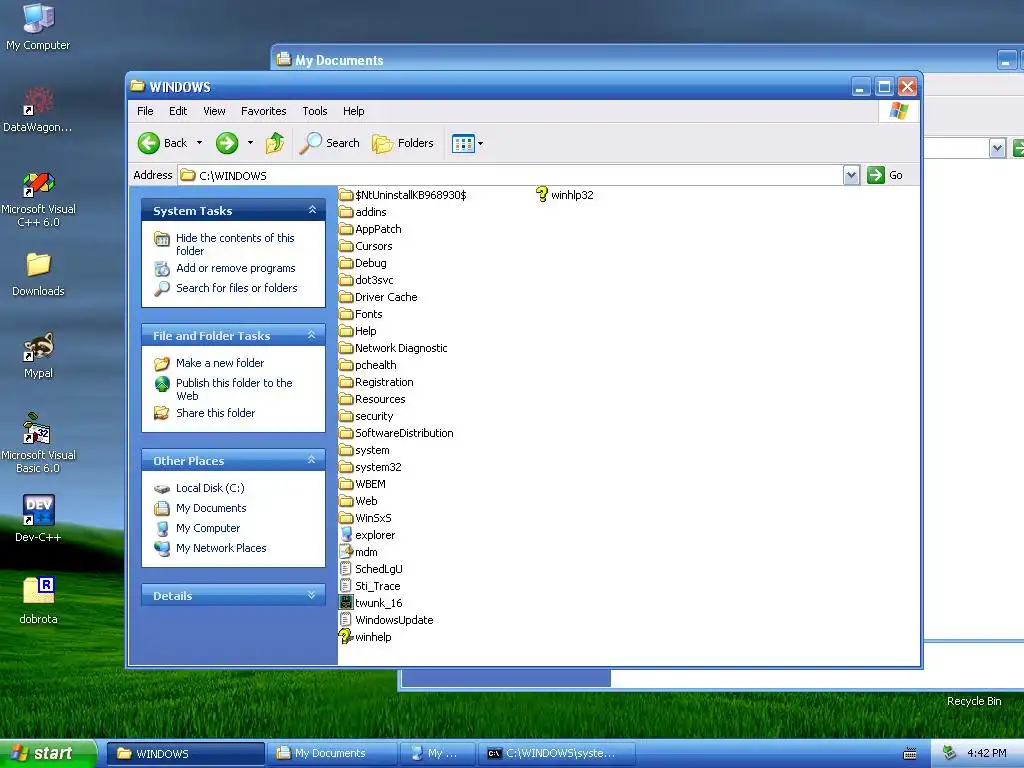Viewport: 1024px width, 768px height.
Task: Select Microsoft Visual Basic 6.0 shortcut
Action: (38, 443)
